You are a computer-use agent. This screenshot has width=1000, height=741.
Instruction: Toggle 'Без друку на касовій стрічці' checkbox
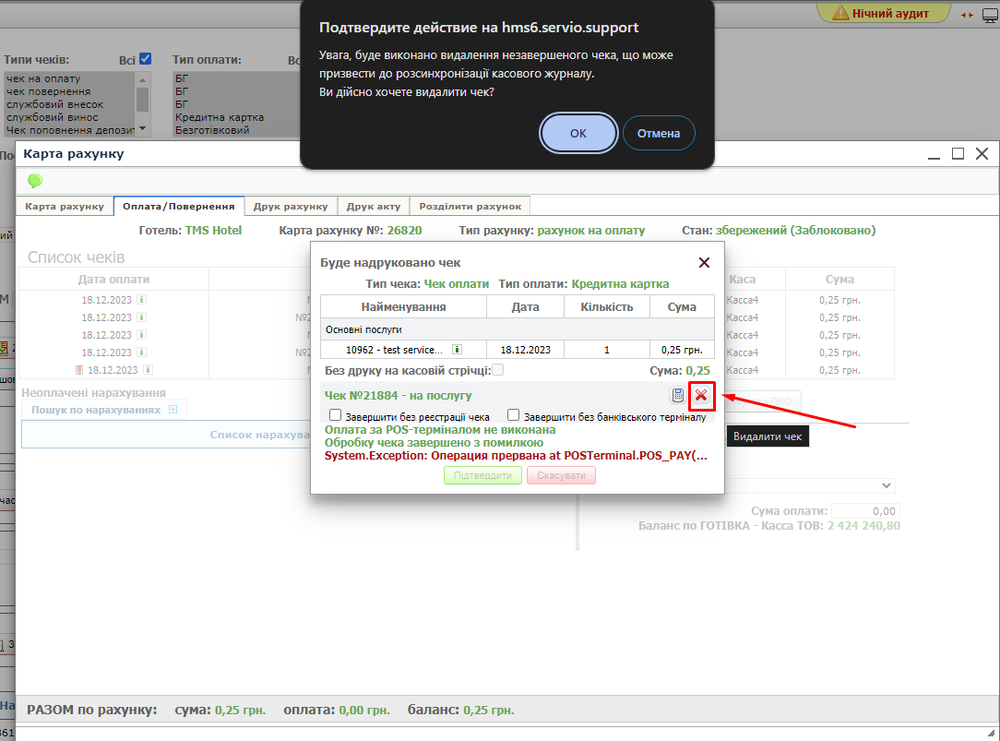click(x=498, y=370)
